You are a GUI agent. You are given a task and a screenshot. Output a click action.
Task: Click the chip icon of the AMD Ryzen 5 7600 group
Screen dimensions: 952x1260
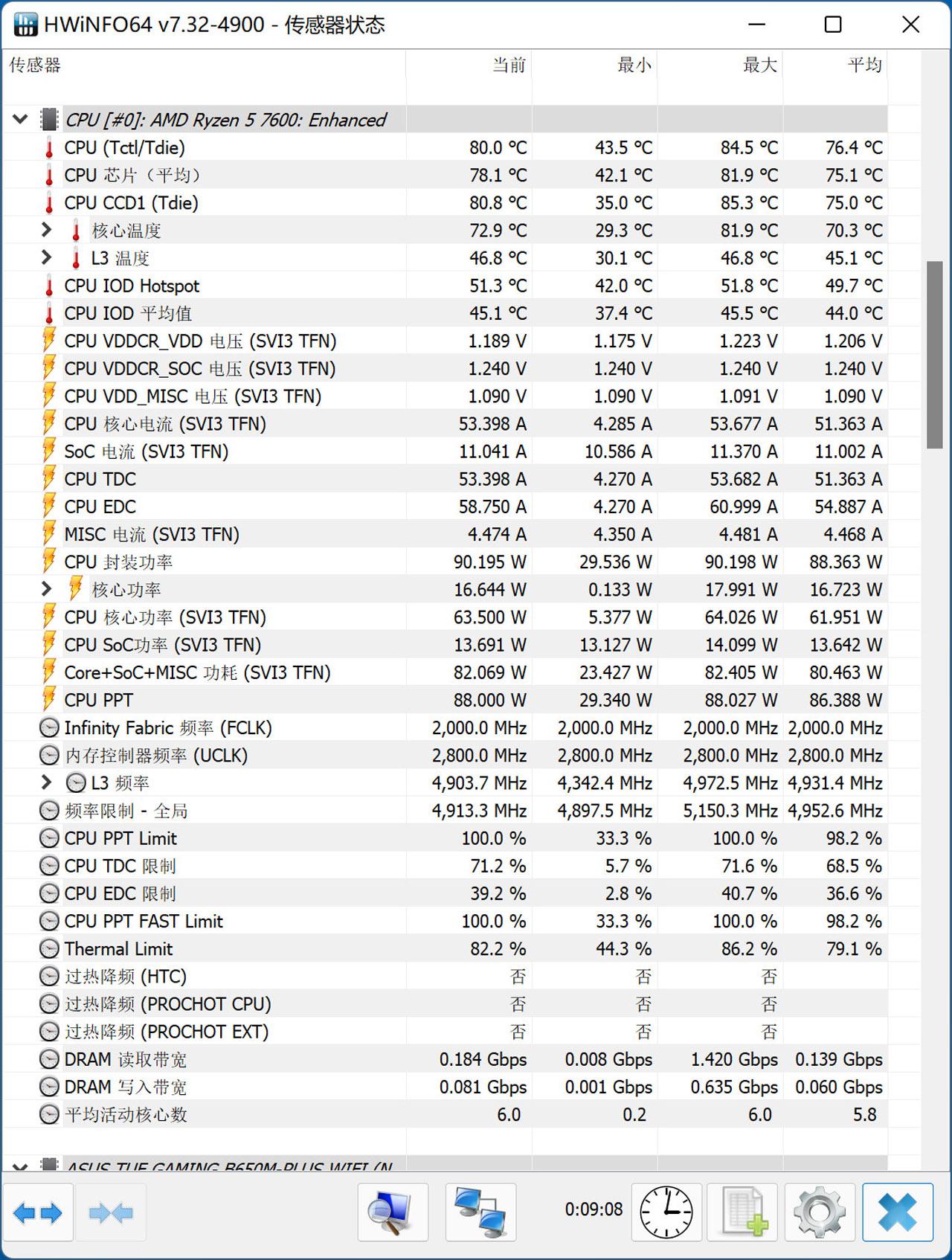pyautogui.click(x=49, y=120)
